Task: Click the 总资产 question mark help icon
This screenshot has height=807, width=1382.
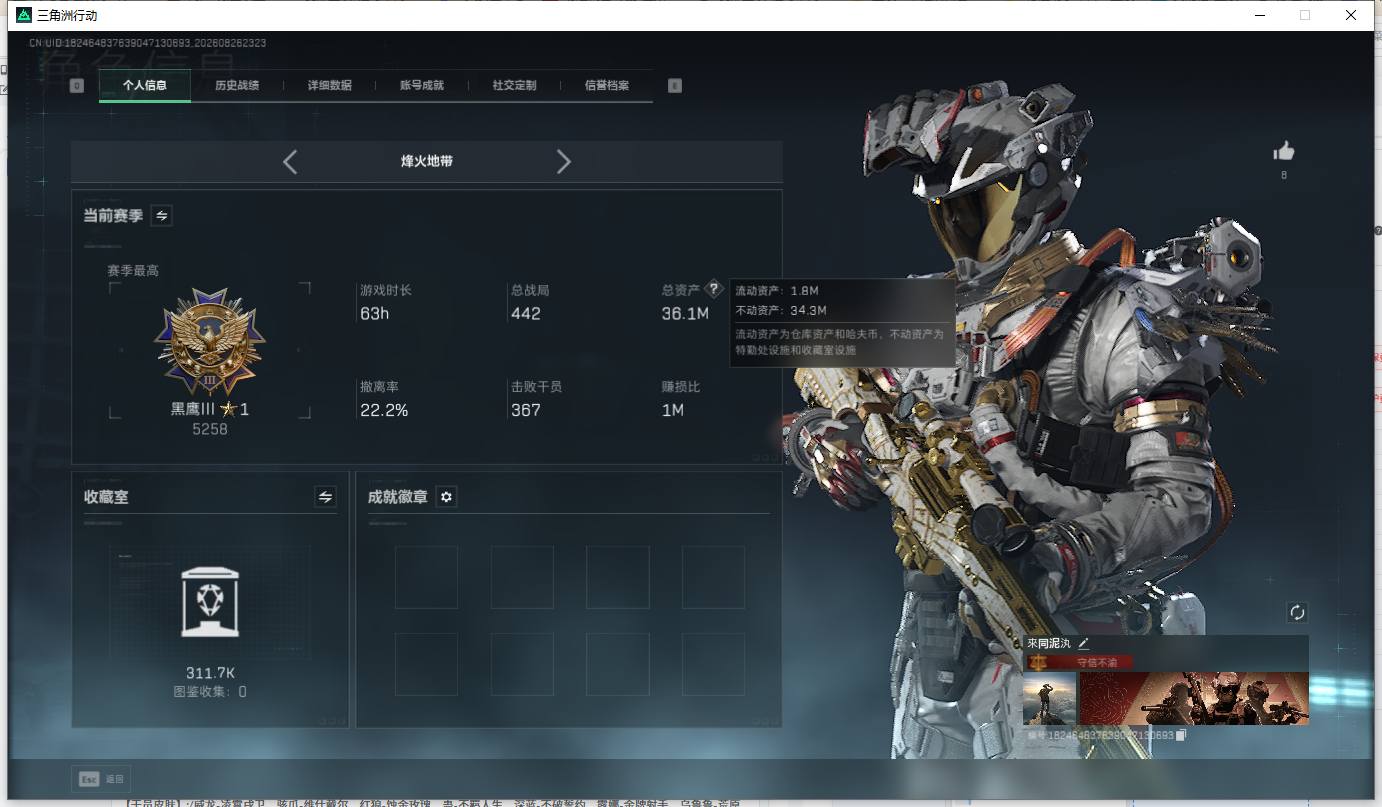Action: coord(713,289)
